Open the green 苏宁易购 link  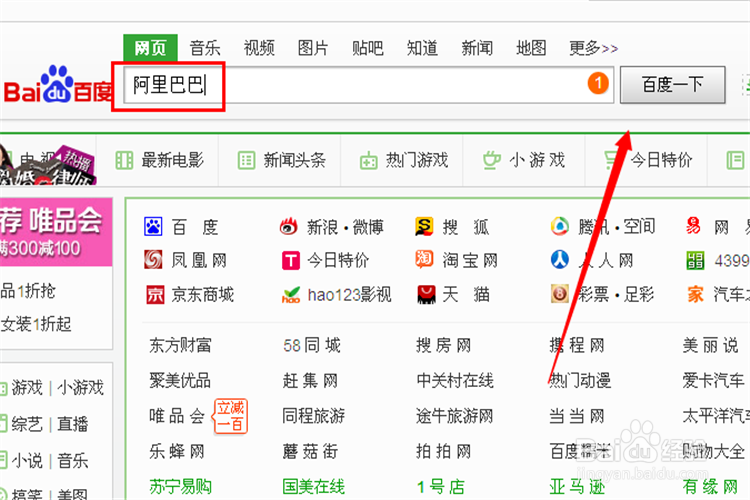[180, 487]
